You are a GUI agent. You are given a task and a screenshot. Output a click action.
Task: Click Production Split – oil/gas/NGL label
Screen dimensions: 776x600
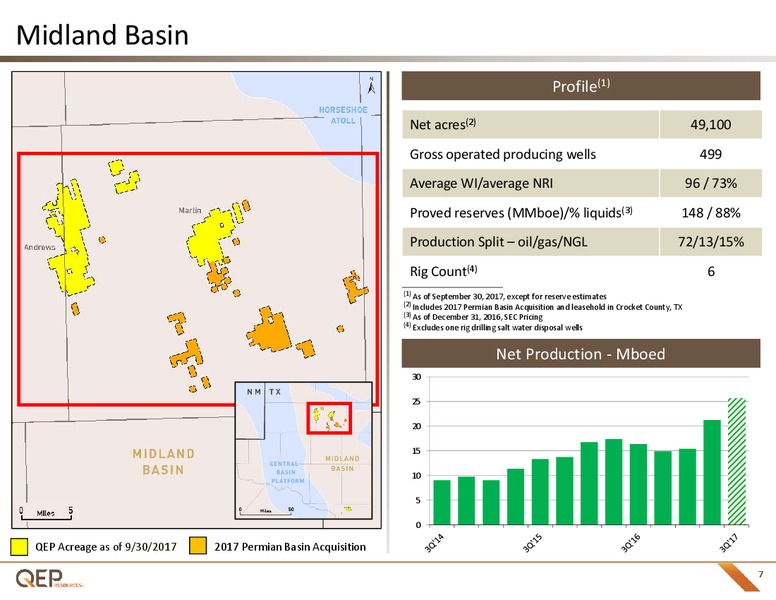[498, 242]
